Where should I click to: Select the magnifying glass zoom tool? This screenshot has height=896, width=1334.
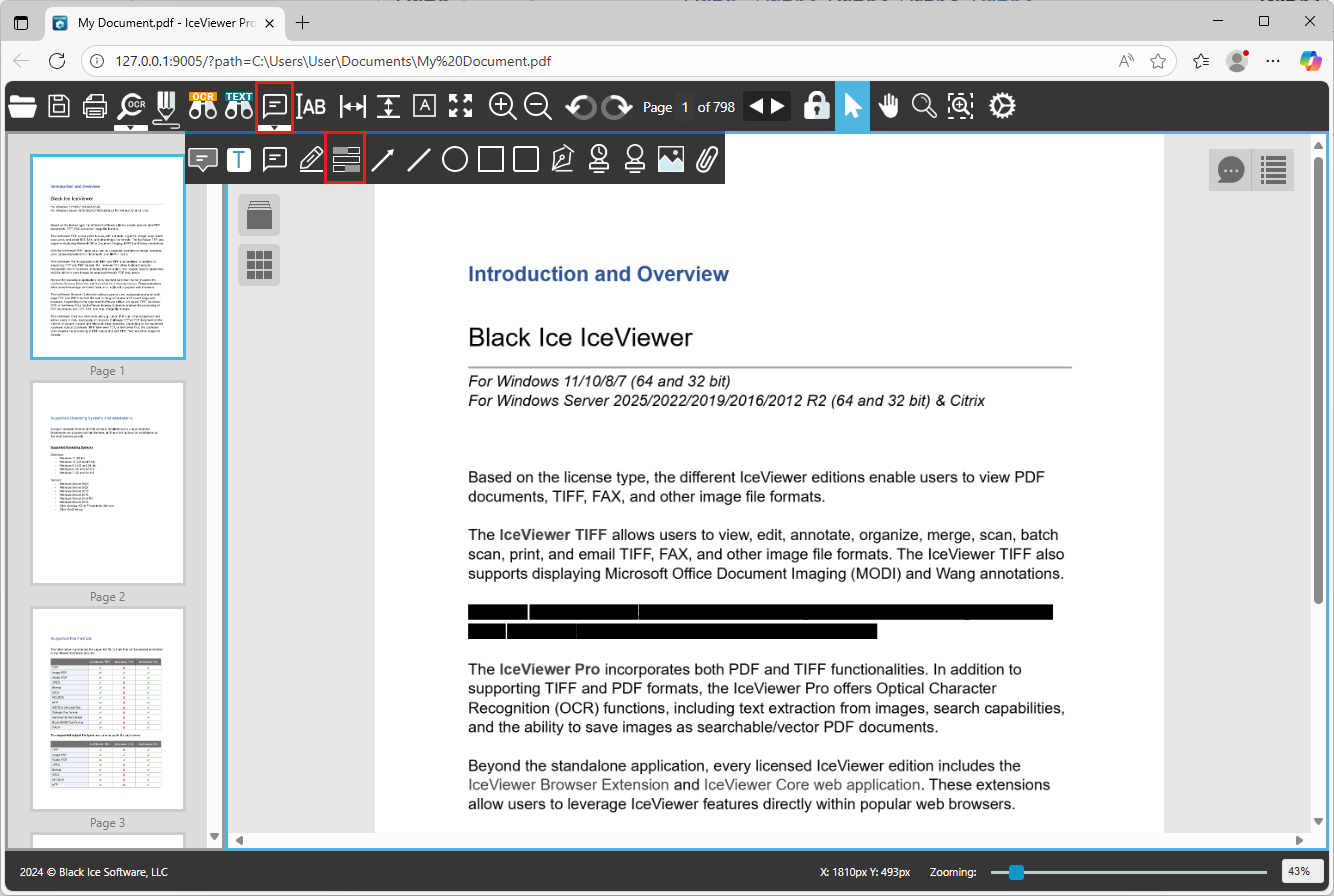(924, 106)
